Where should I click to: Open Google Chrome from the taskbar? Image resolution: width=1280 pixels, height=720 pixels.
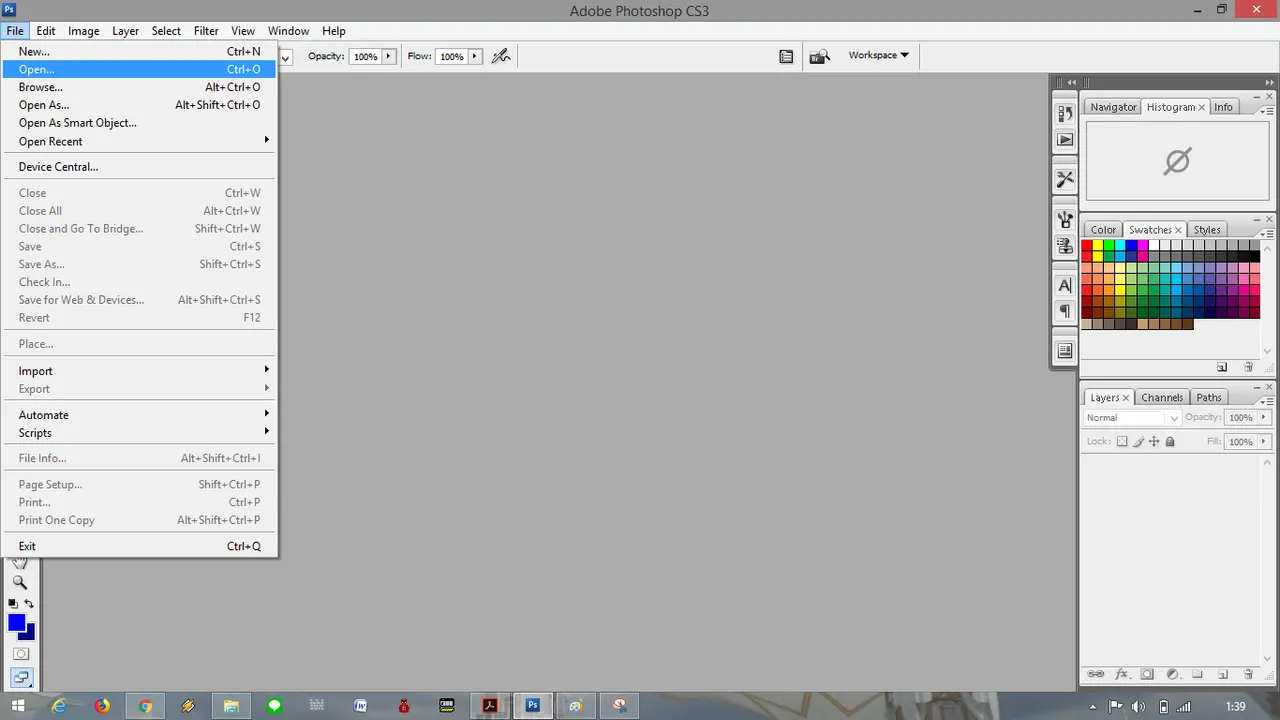[145, 706]
